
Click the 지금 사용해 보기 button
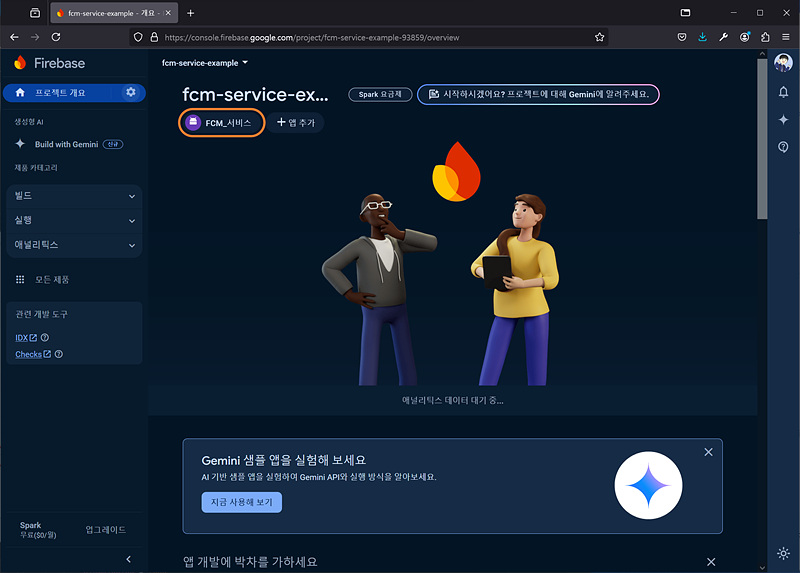[x=241, y=502]
